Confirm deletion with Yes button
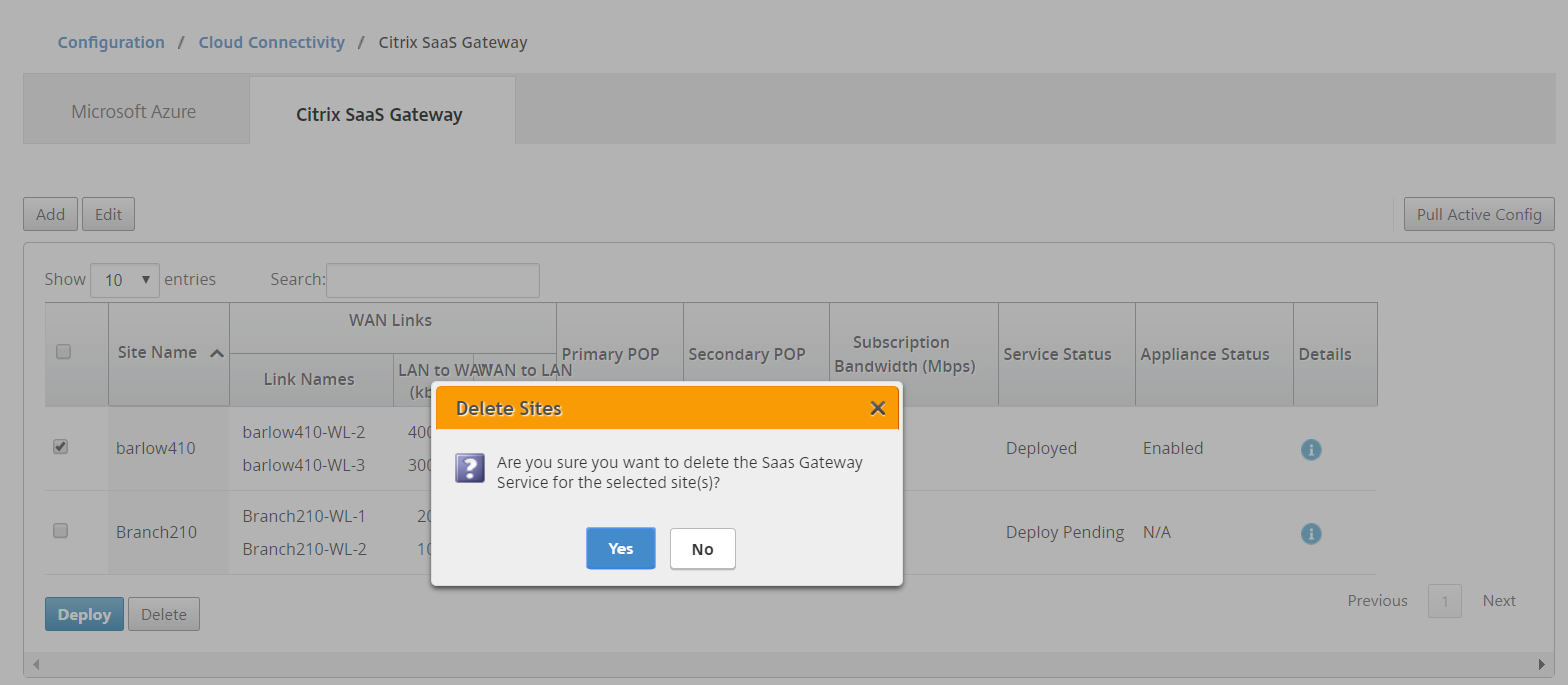Image resolution: width=1568 pixels, height=685 pixels. 620,548
